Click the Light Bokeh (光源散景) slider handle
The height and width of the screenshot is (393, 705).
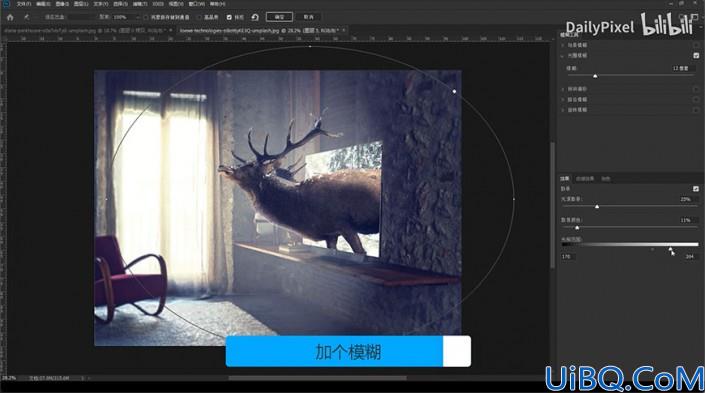click(x=597, y=207)
